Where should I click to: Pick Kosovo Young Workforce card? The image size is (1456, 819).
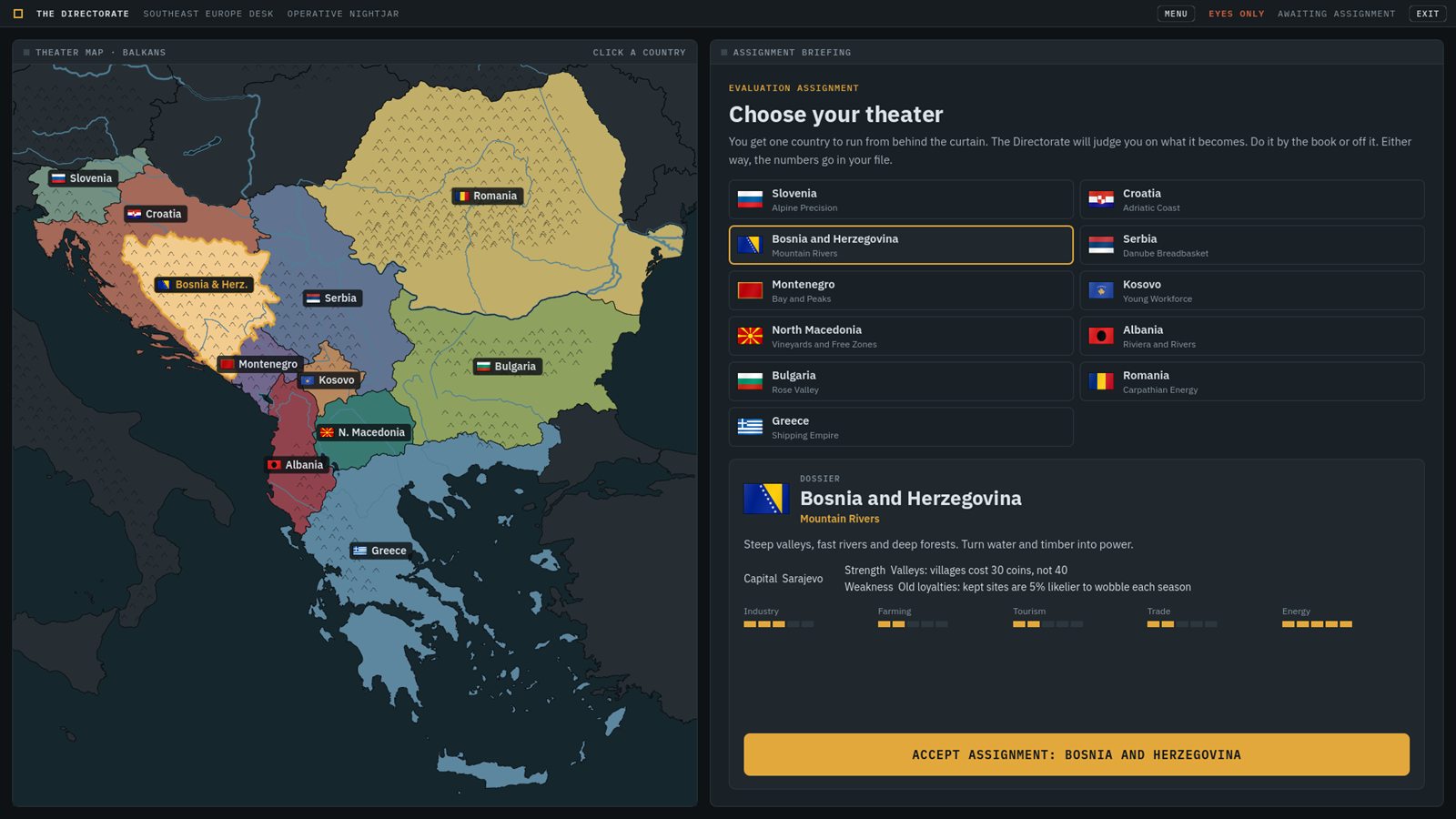[x=1252, y=290]
